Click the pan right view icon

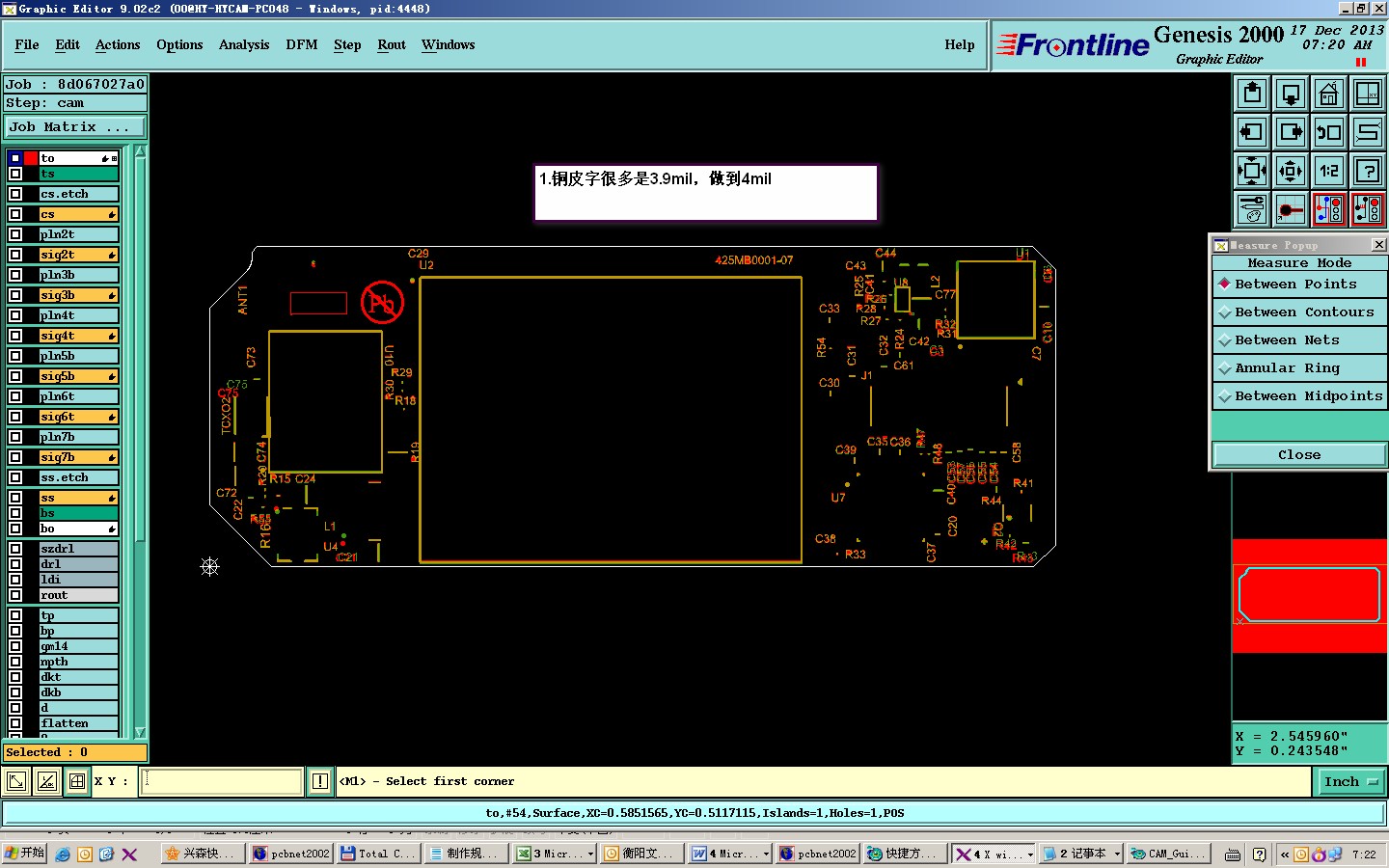[1291, 132]
